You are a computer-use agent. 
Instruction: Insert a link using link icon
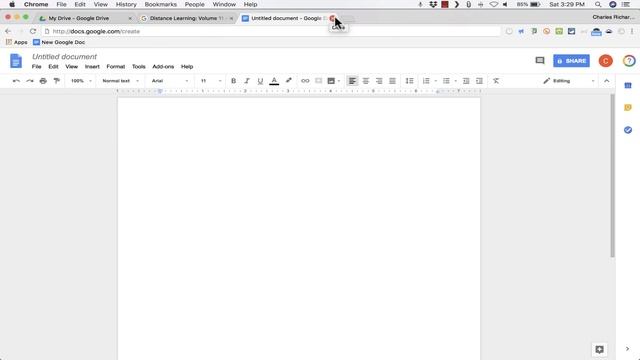point(305,81)
